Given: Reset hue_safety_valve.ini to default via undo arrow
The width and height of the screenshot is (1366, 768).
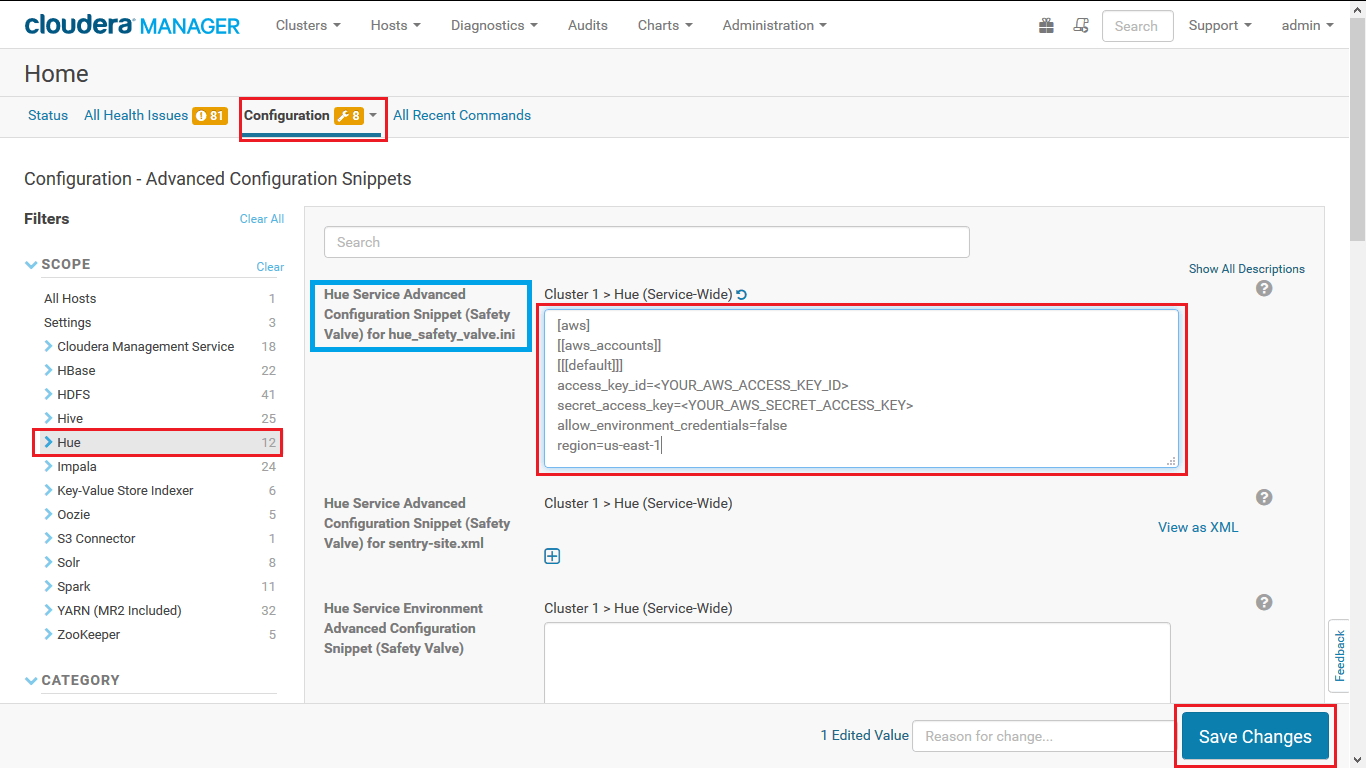Looking at the screenshot, I should (x=742, y=295).
